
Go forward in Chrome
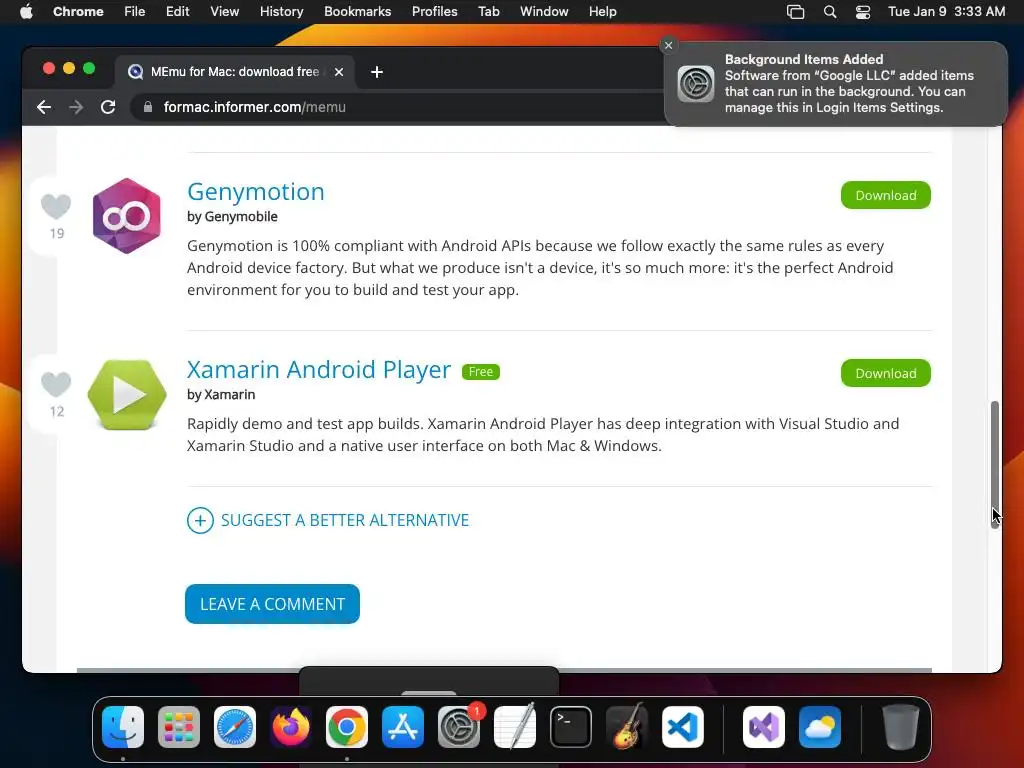click(76, 107)
